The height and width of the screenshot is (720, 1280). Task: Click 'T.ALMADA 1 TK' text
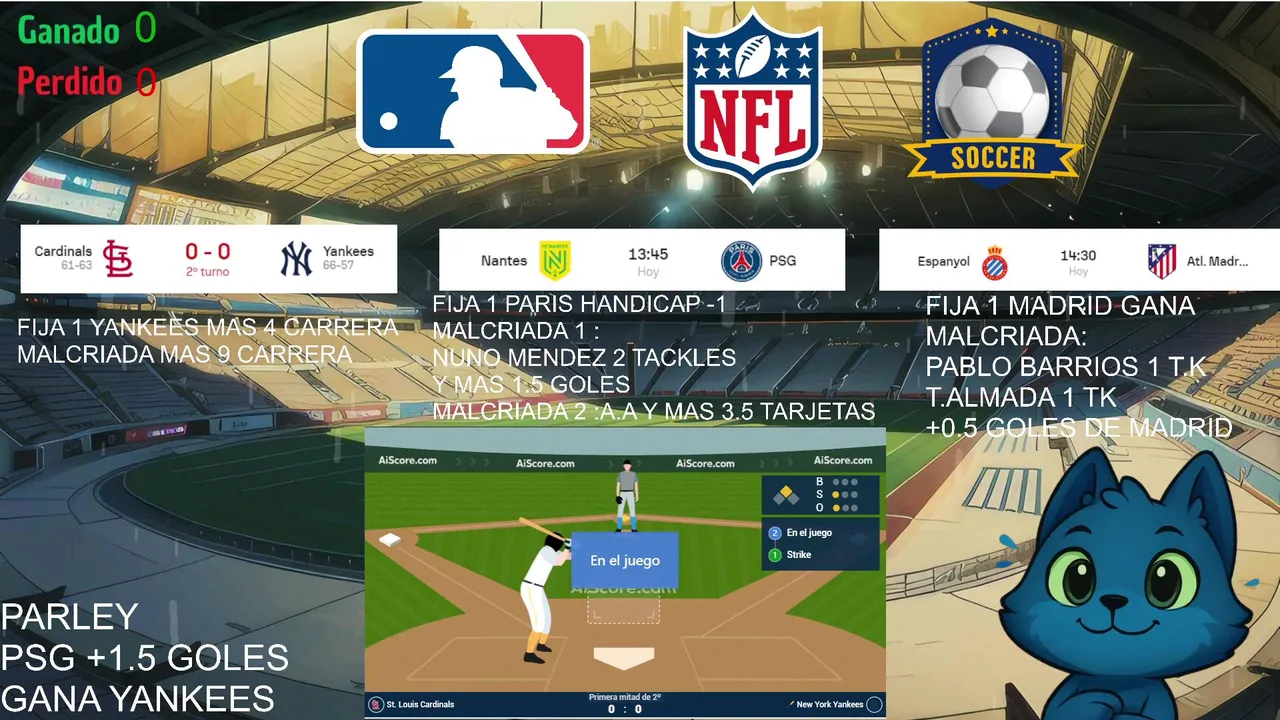(1021, 398)
